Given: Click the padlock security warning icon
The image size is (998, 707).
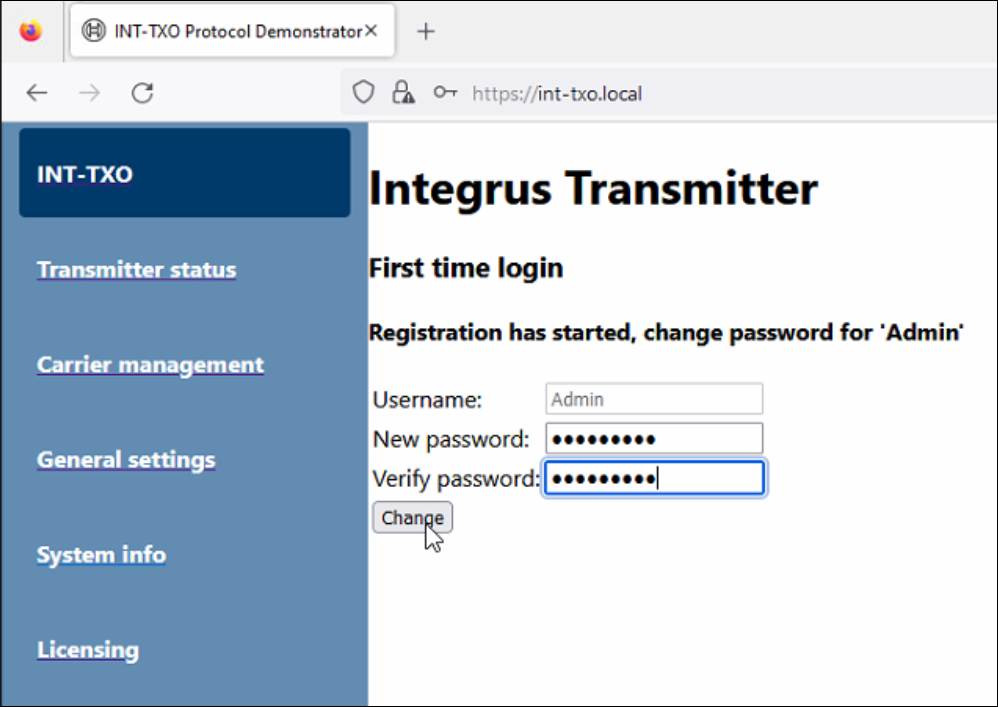Looking at the screenshot, I should pos(403,93).
